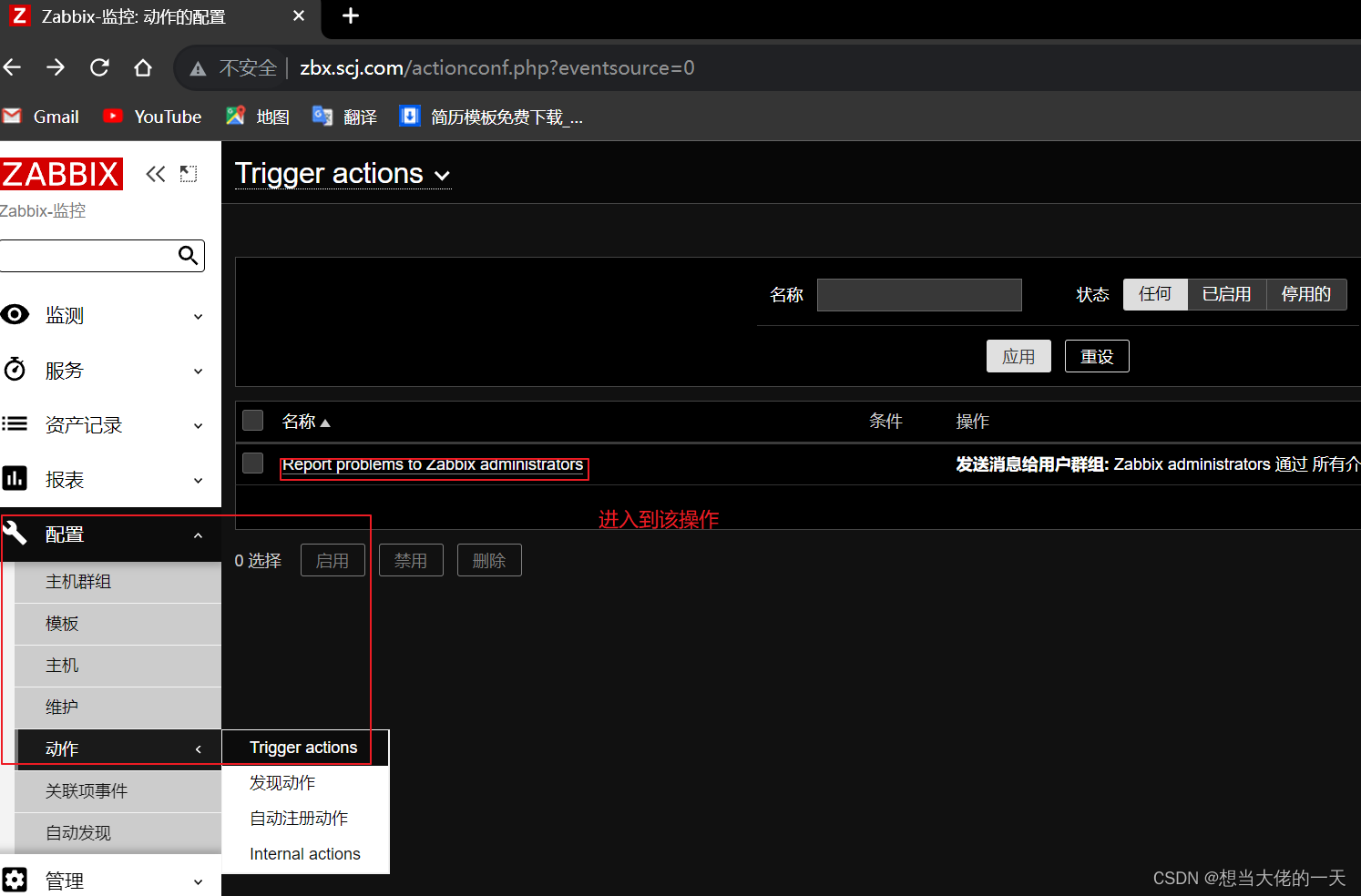1361x896 pixels.
Task: Expand the 服务 menu chevron
Action: [x=198, y=372]
